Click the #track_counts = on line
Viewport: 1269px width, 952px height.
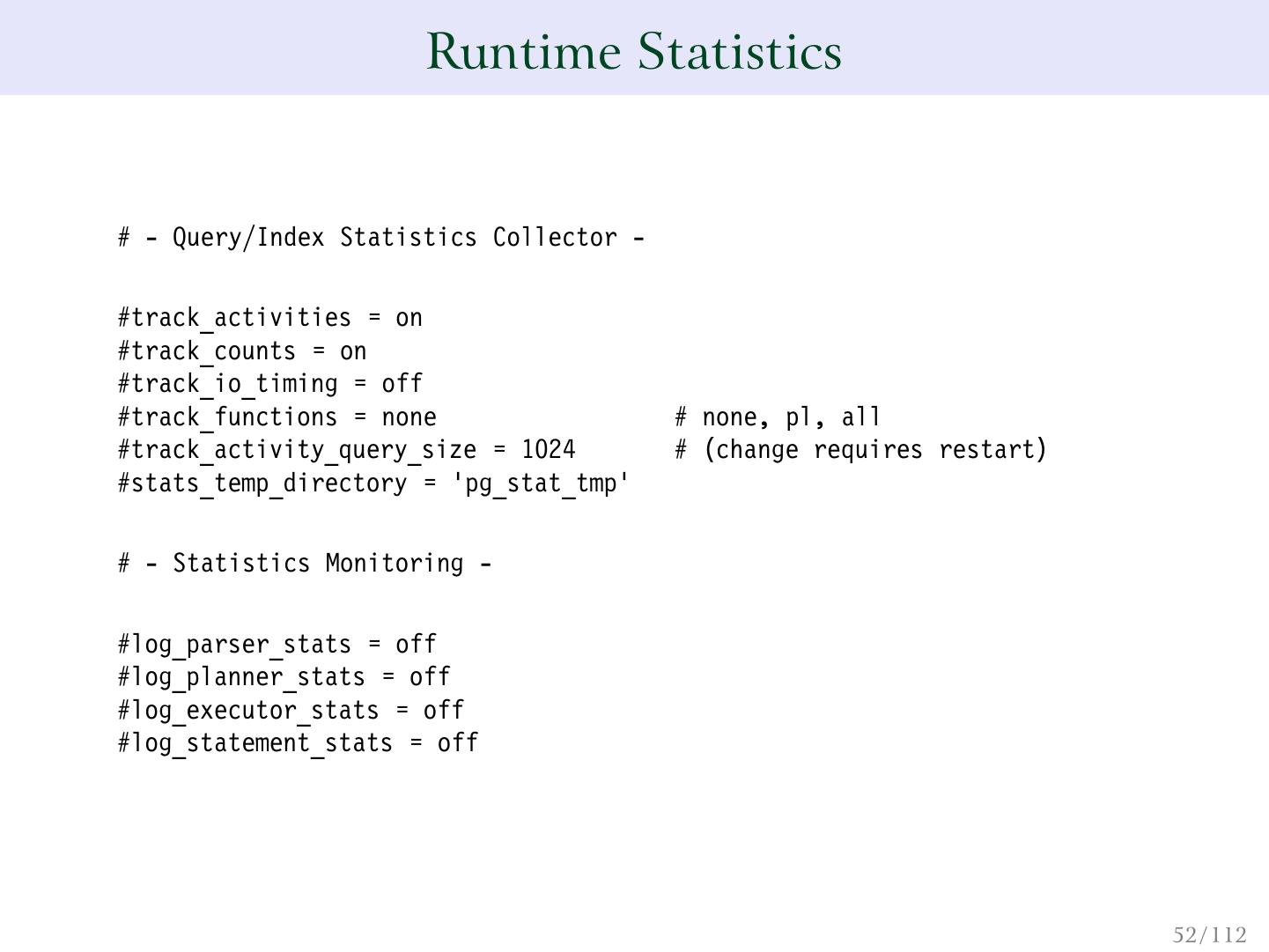[242, 351]
